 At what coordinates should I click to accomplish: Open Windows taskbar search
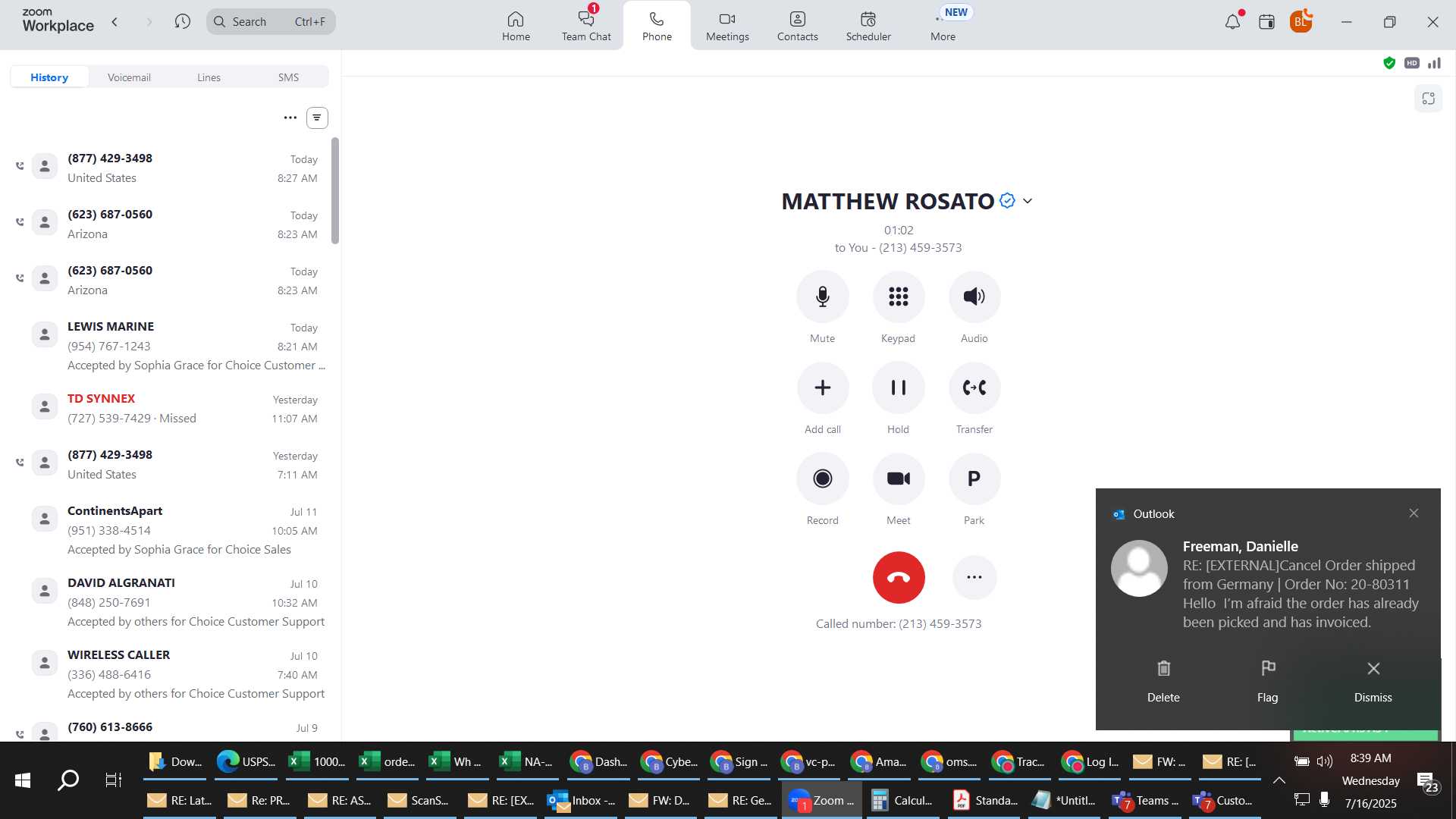[x=68, y=780]
